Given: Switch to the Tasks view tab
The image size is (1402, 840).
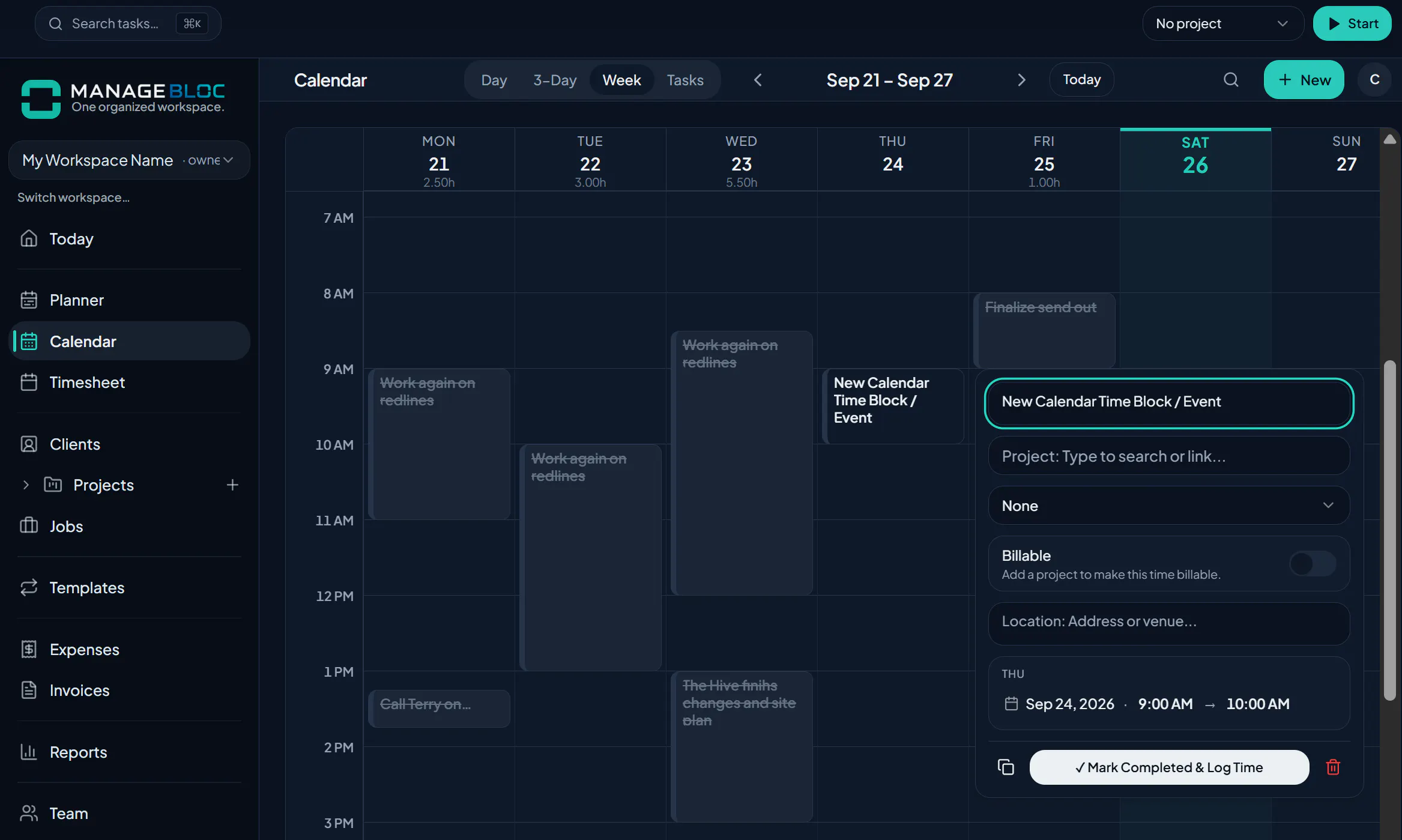Looking at the screenshot, I should [685, 80].
